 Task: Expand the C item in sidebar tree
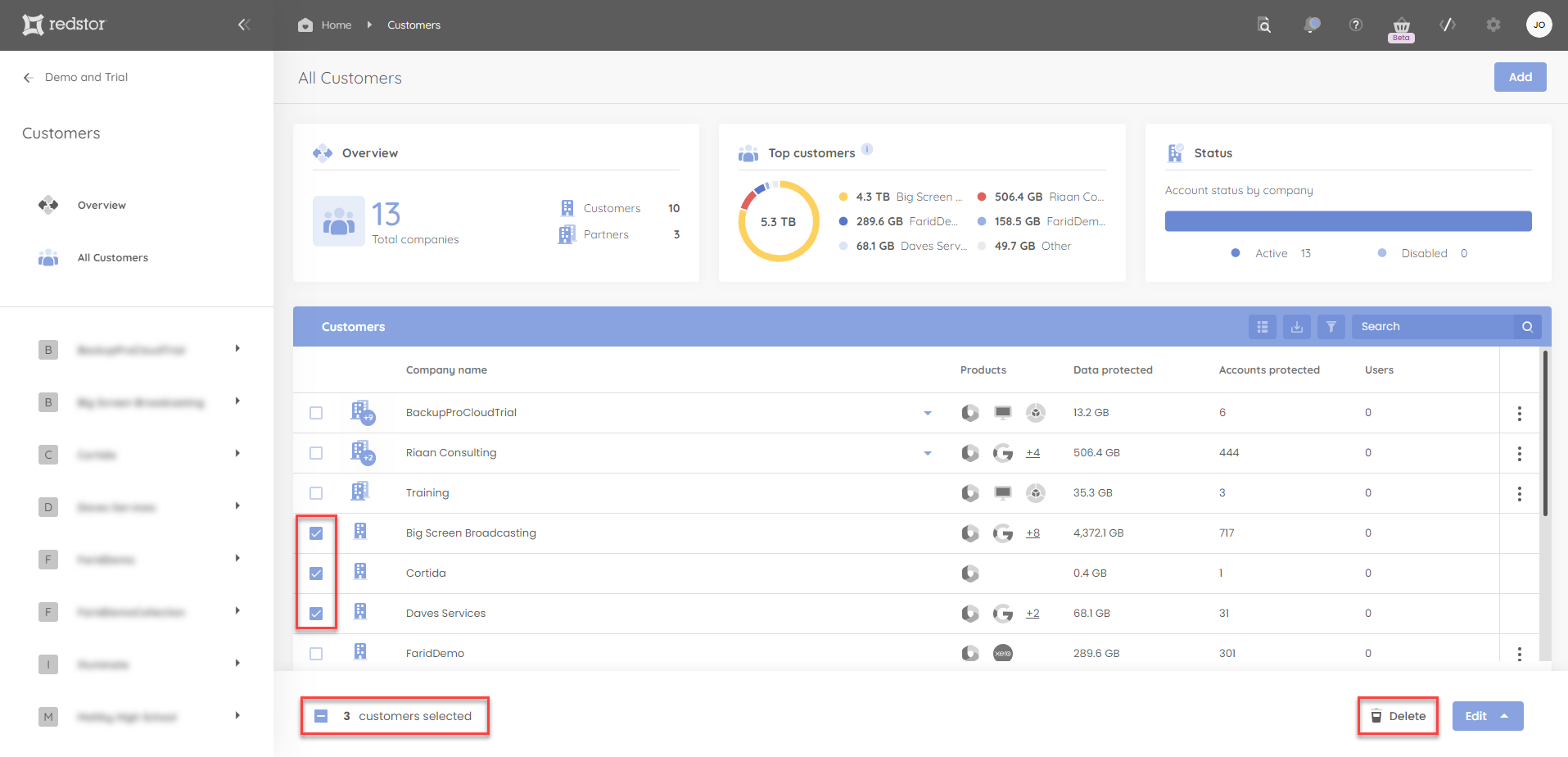point(237,454)
